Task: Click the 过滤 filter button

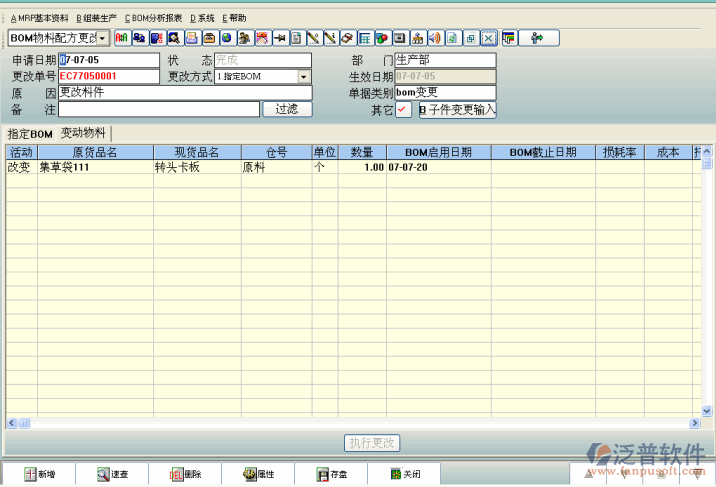Action: [287, 109]
